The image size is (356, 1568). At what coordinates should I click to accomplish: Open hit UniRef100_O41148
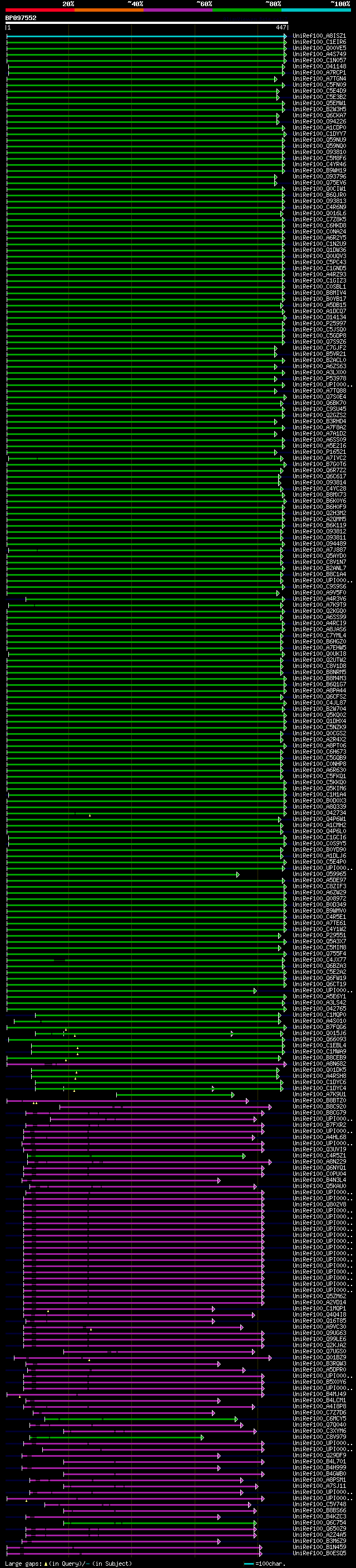(319, 66)
